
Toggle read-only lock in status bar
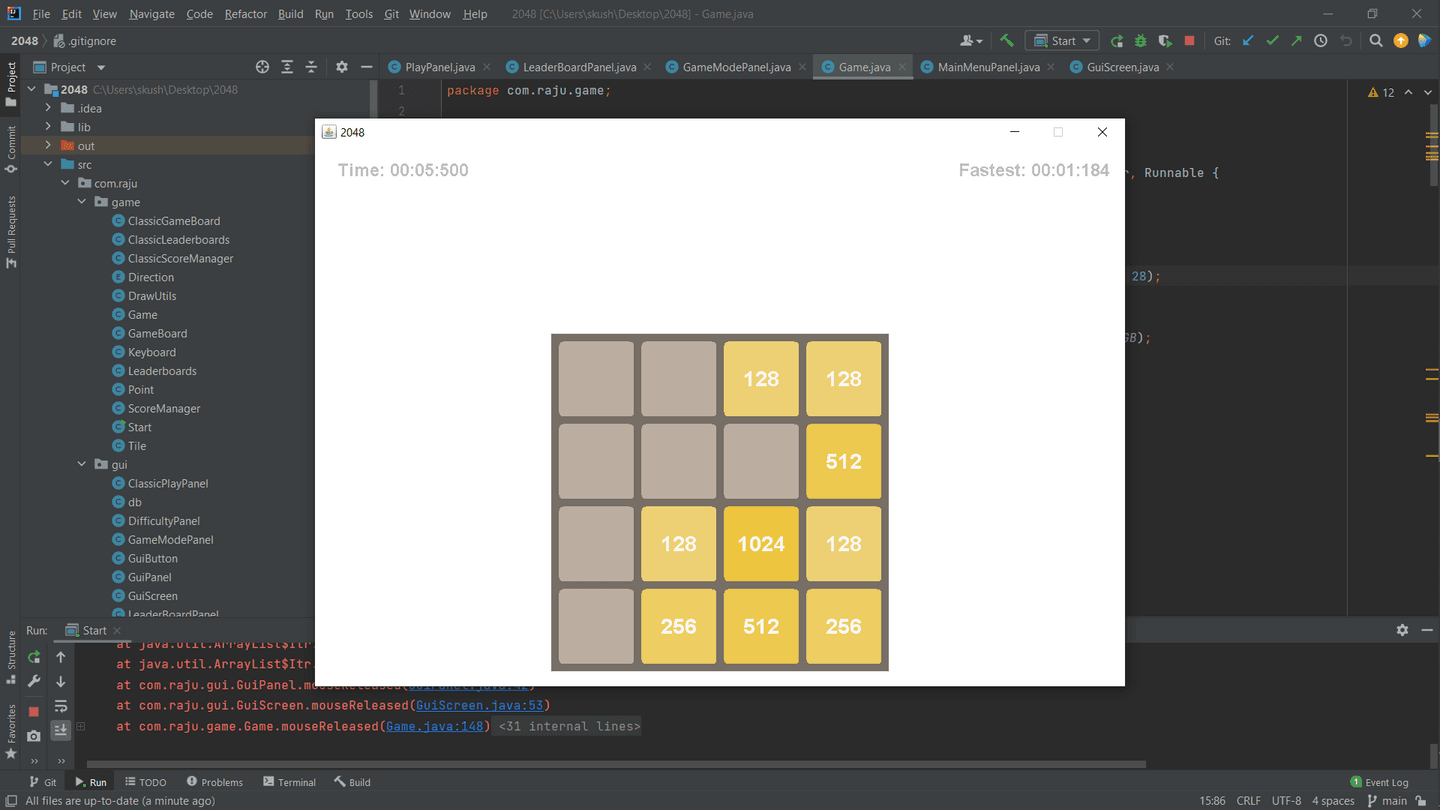pyautogui.click(x=1421, y=801)
